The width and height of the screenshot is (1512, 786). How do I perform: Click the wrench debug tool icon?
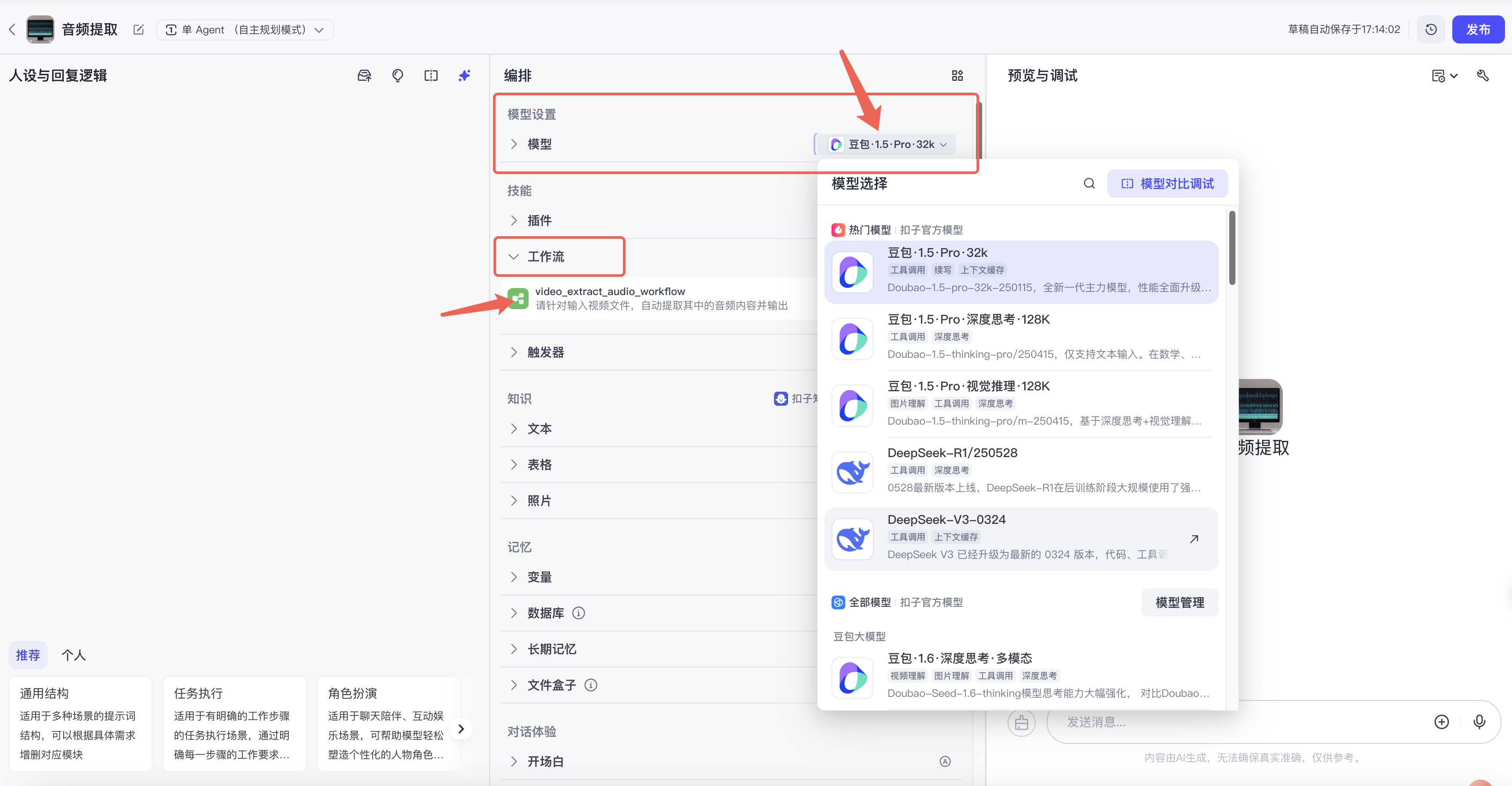click(x=1483, y=76)
